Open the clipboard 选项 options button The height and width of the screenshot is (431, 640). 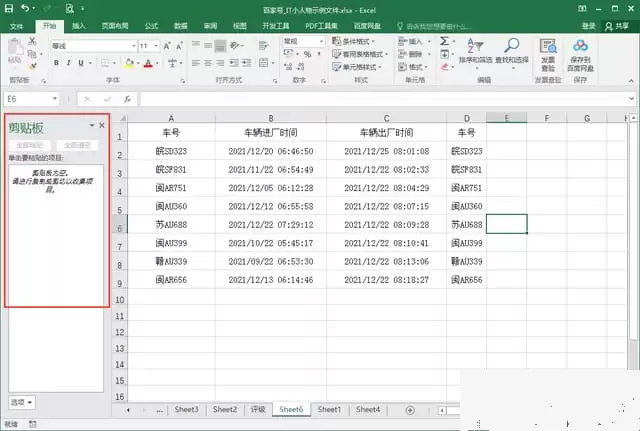(x=22, y=402)
